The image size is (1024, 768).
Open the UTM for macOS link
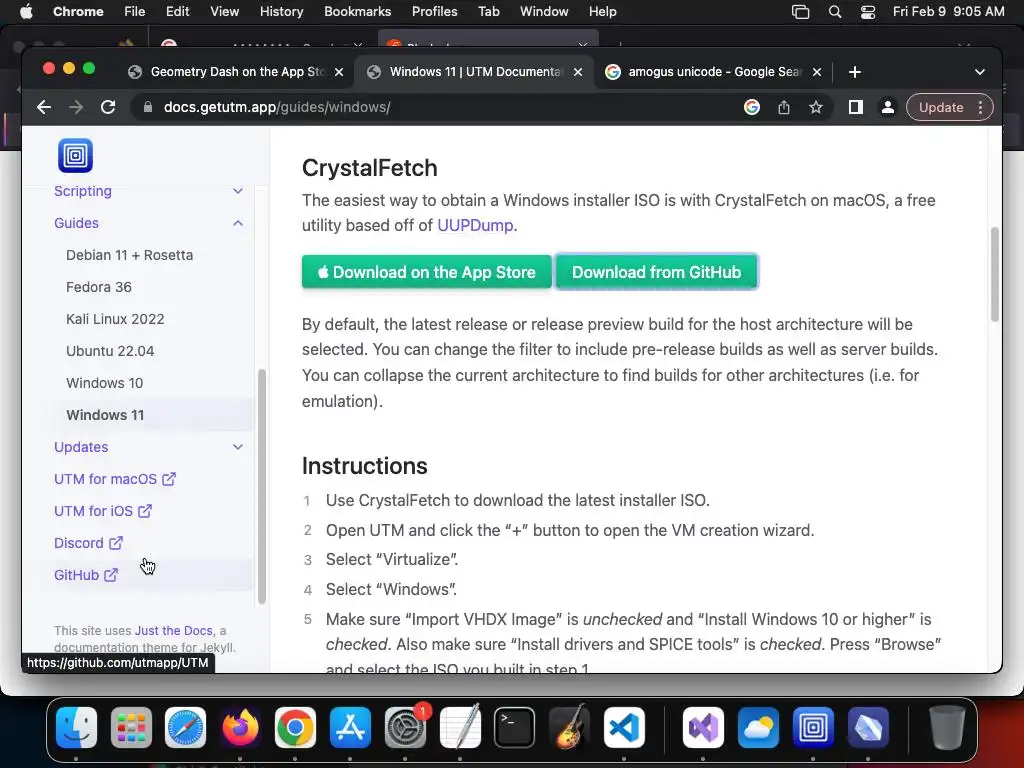pyautogui.click(x=115, y=479)
